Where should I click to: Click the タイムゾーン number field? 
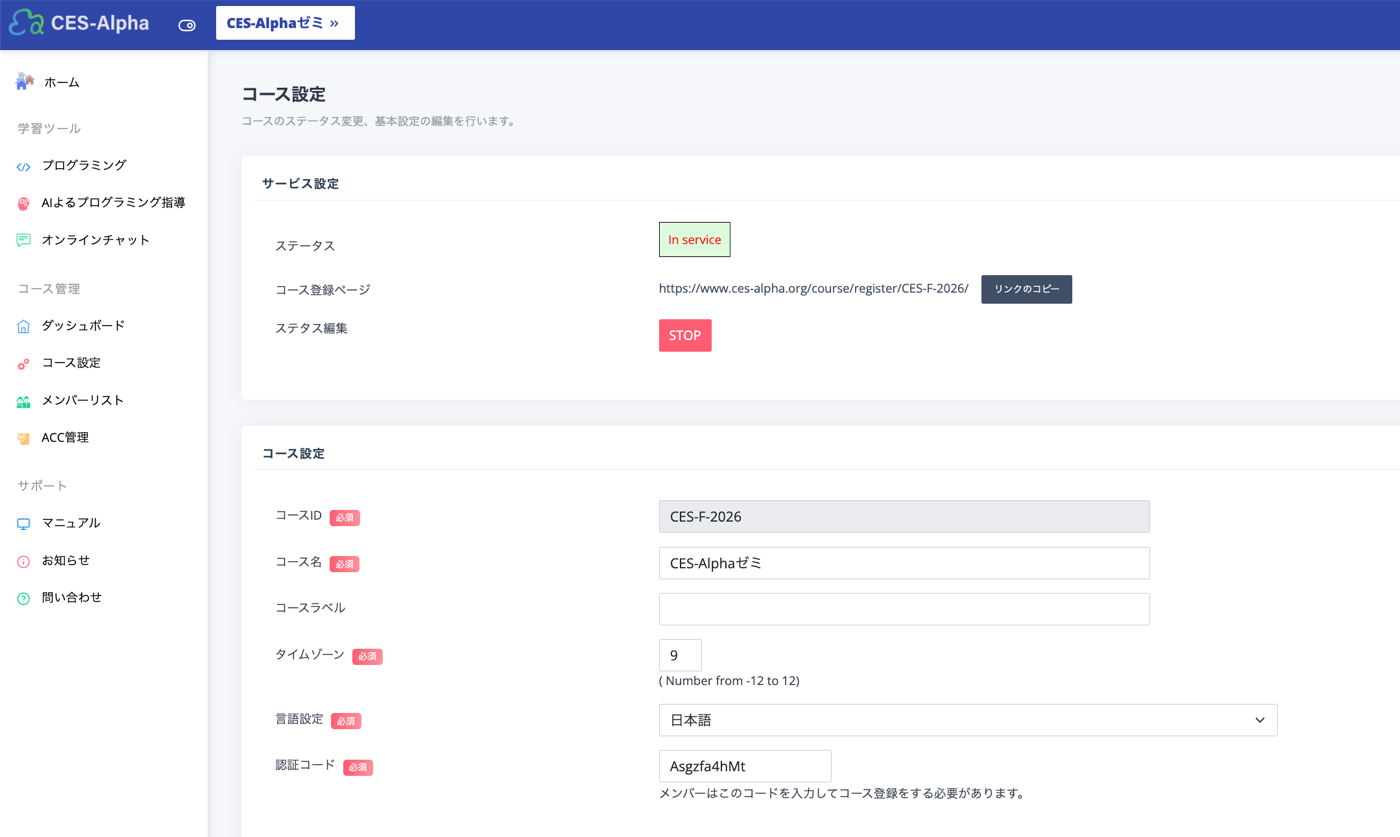pyautogui.click(x=680, y=655)
